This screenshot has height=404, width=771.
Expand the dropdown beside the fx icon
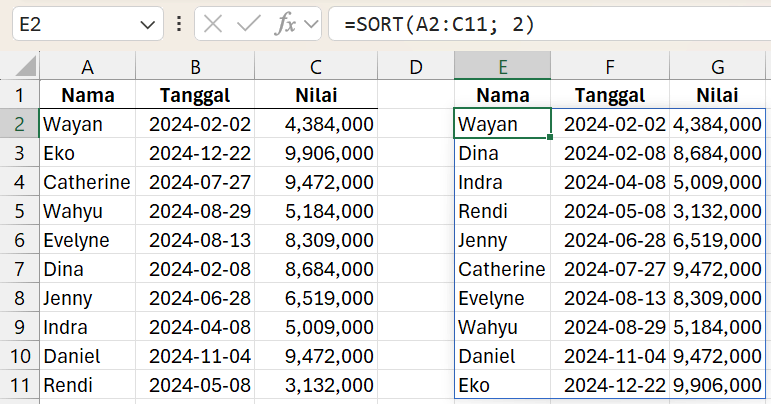click(x=311, y=24)
